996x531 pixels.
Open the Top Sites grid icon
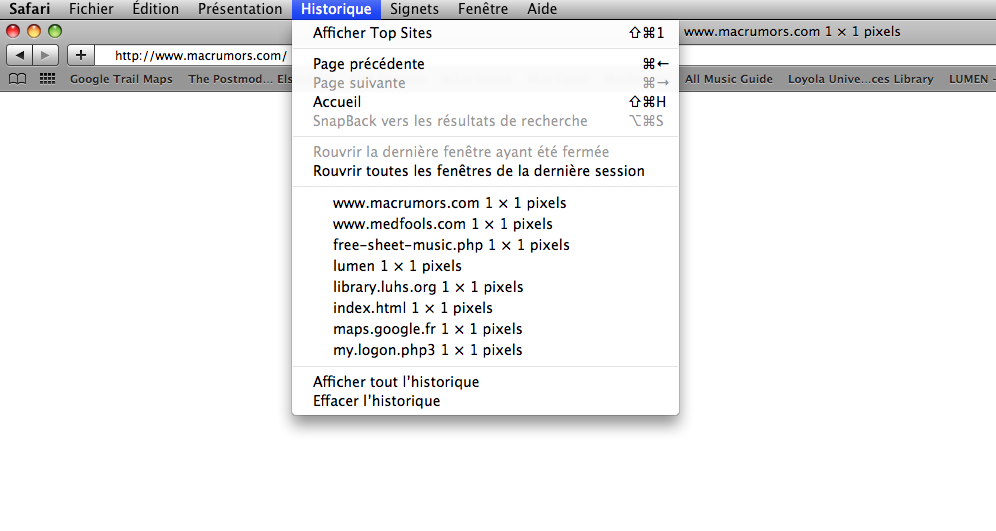[x=47, y=79]
